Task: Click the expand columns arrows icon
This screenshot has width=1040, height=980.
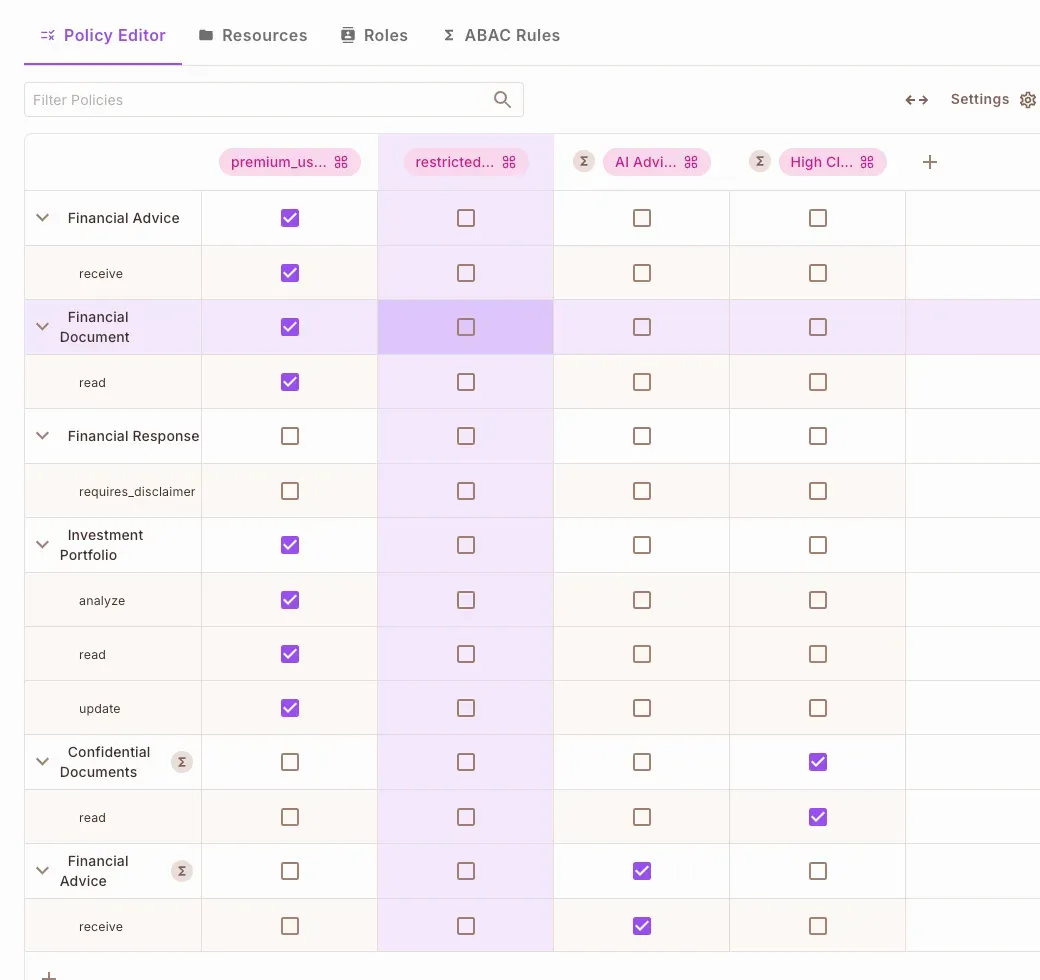Action: [917, 100]
